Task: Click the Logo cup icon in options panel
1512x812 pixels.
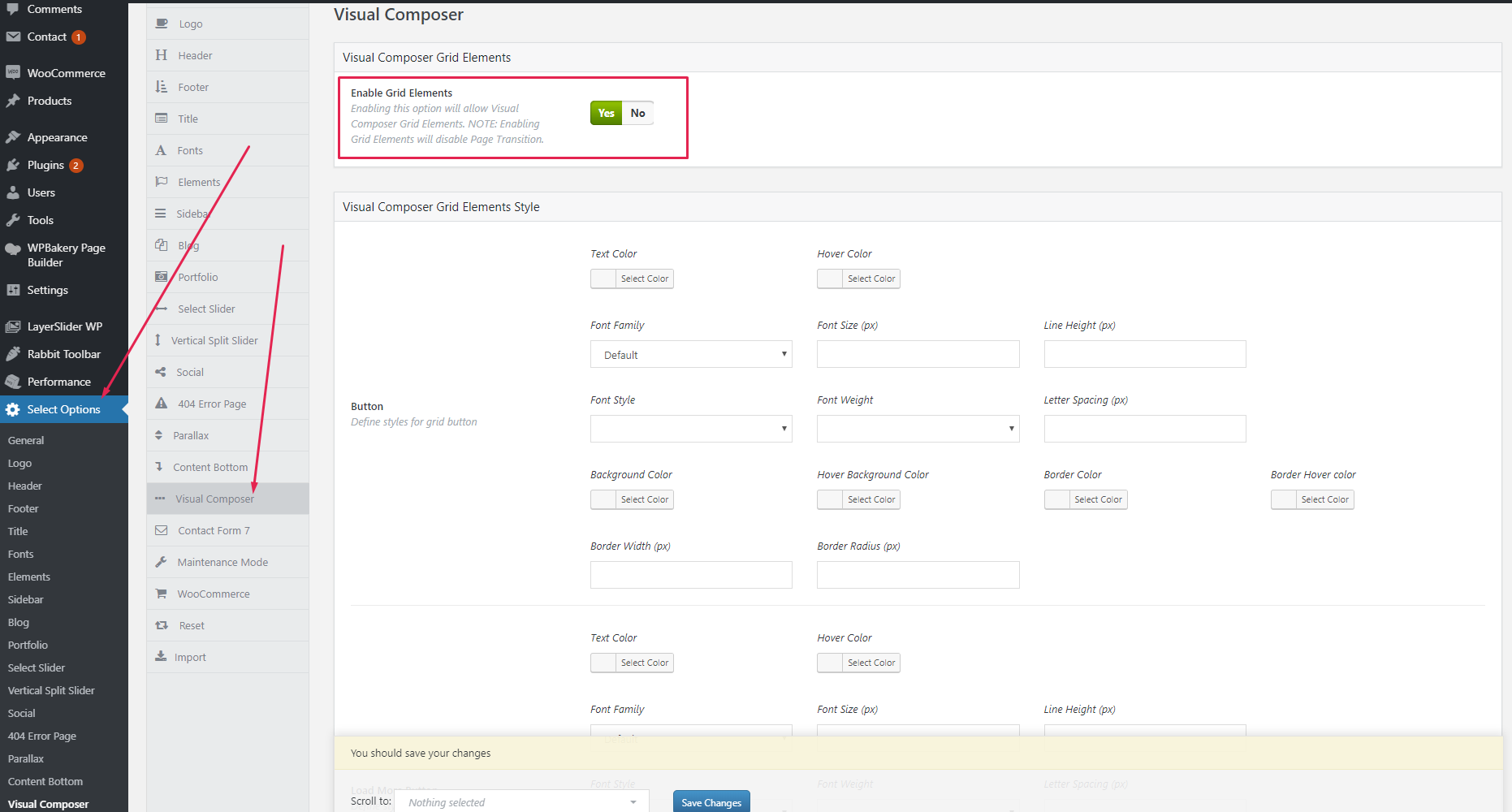Action: click(162, 24)
